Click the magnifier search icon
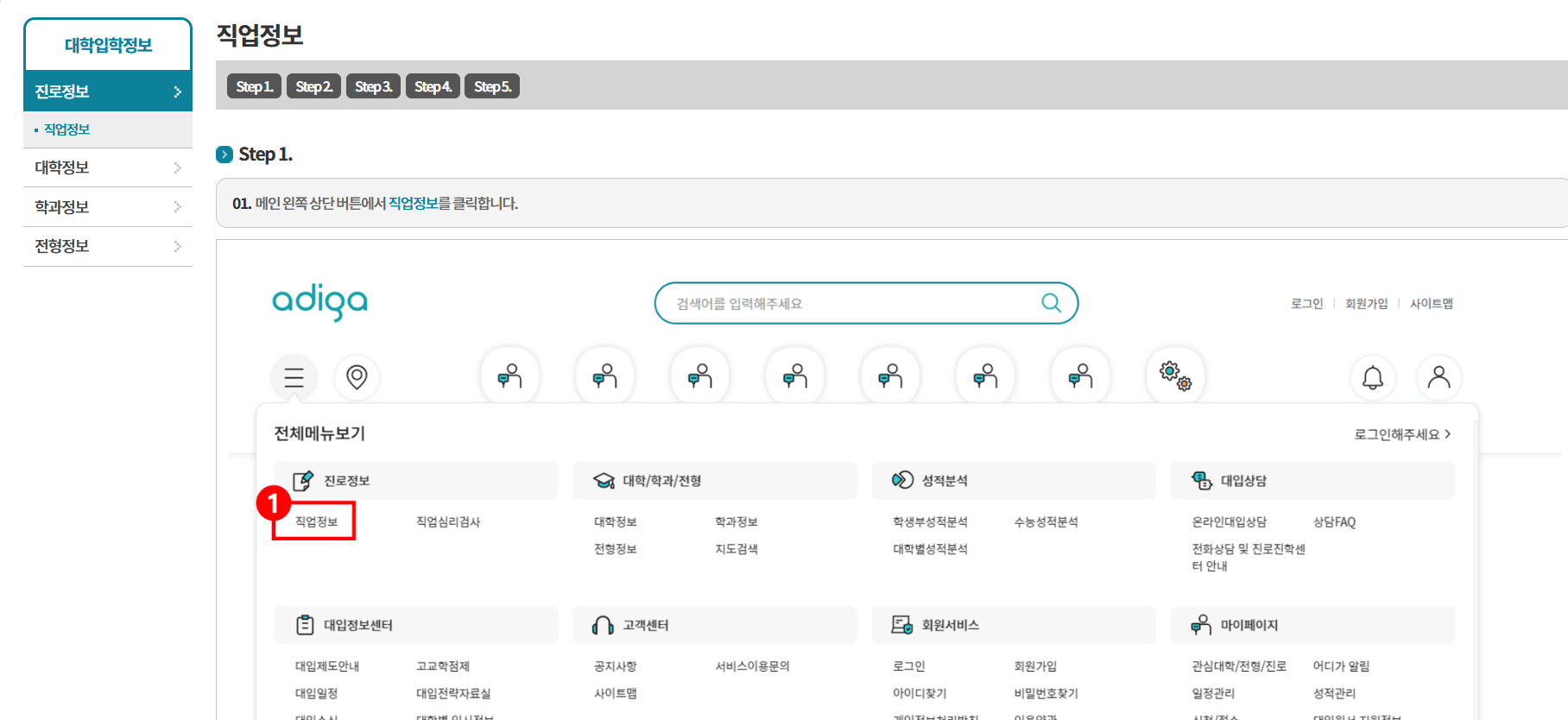This screenshot has width=1568, height=720. pyautogui.click(x=1051, y=303)
